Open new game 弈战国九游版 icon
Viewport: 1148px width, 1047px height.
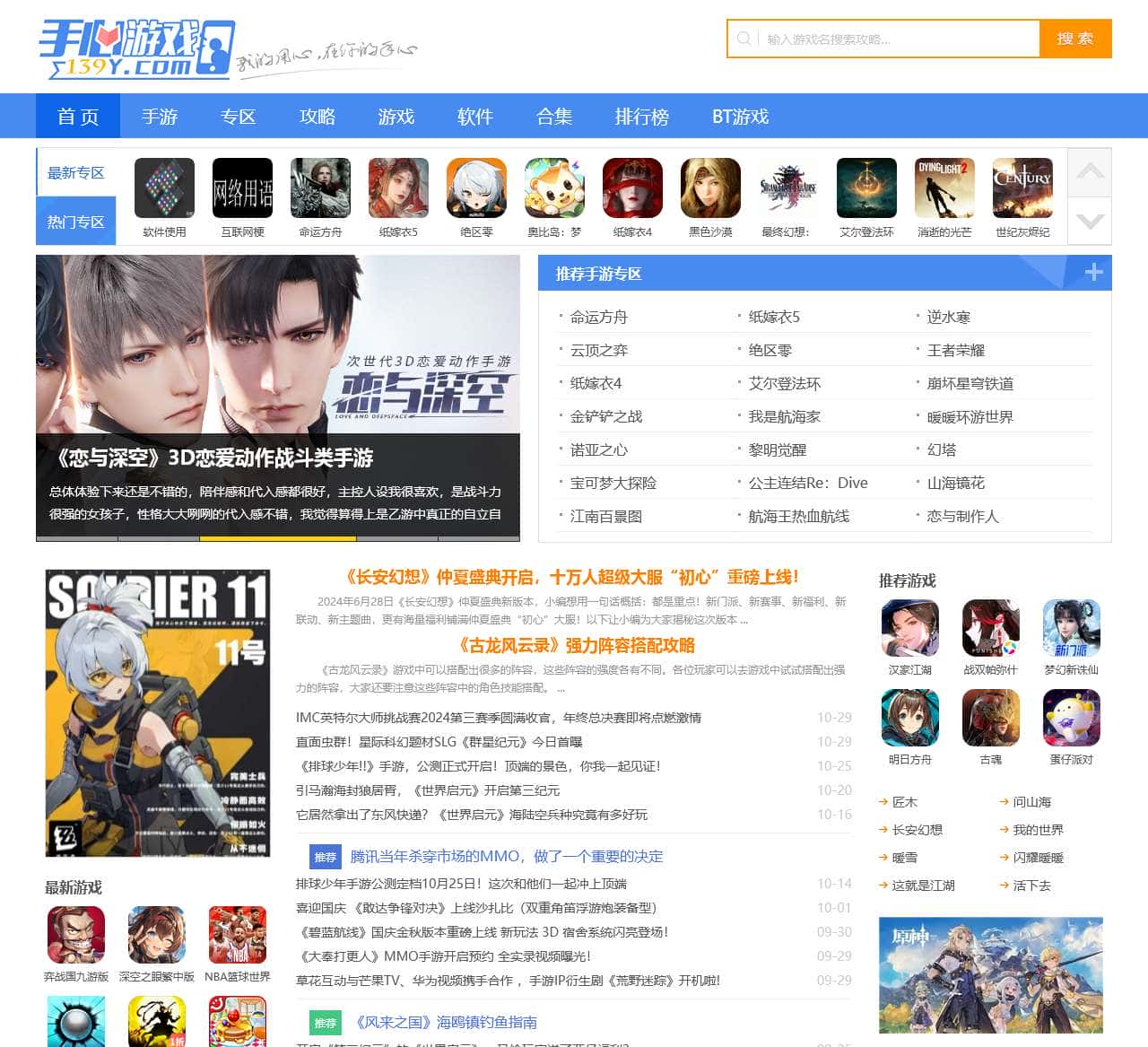pos(76,935)
